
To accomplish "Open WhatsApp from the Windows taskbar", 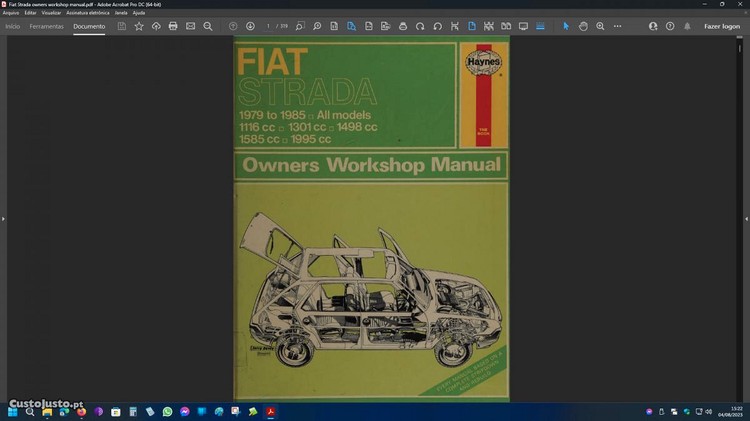I will (x=167, y=411).
